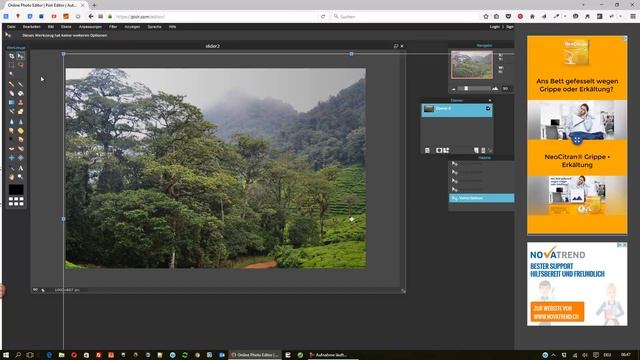Click the new layer icon in layers panel
640x360 pixels.
[476, 151]
